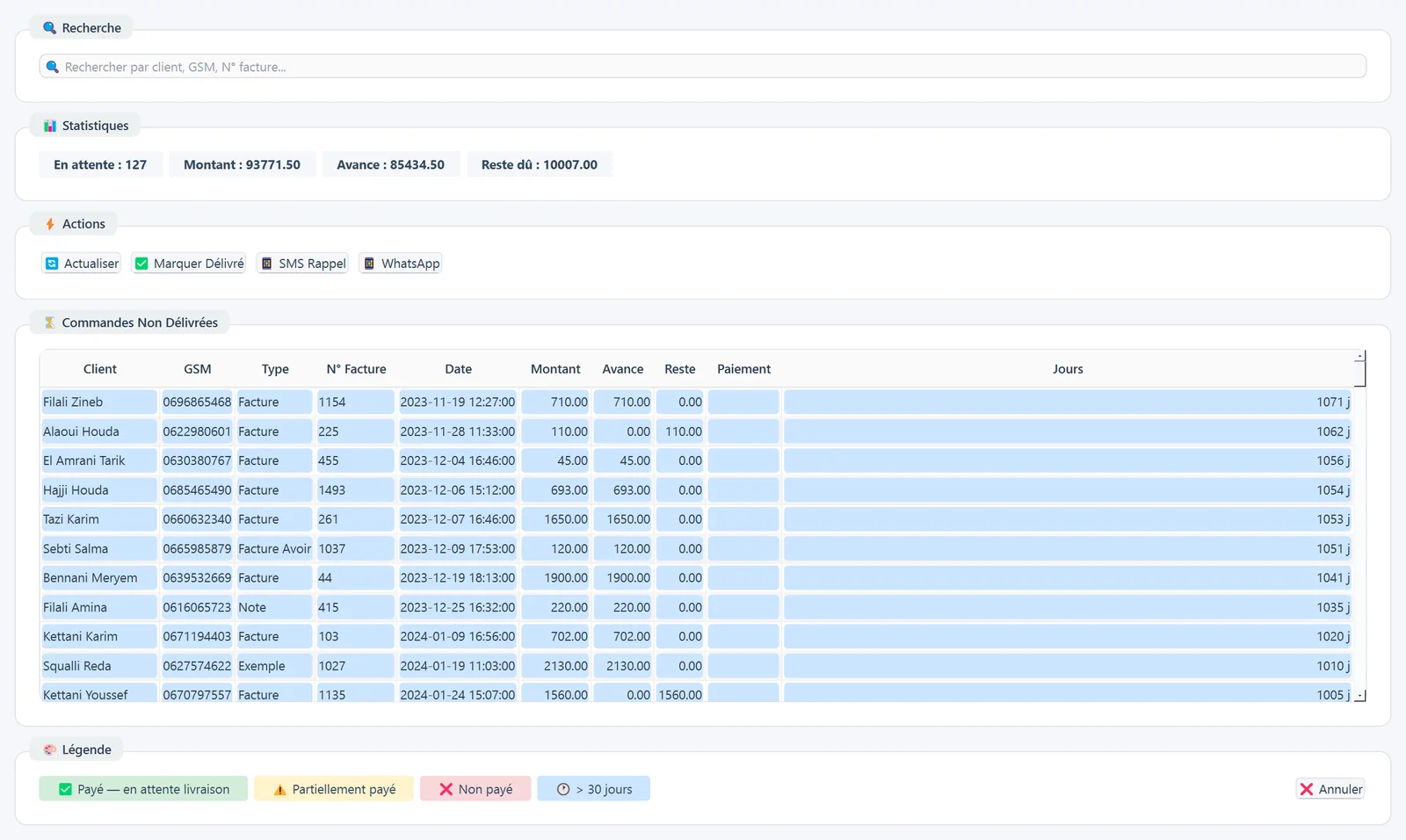The image size is (1406, 840).
Task: Click the hourglass icon beside Commandes Non Délivrées
Action: click(50, 322)
